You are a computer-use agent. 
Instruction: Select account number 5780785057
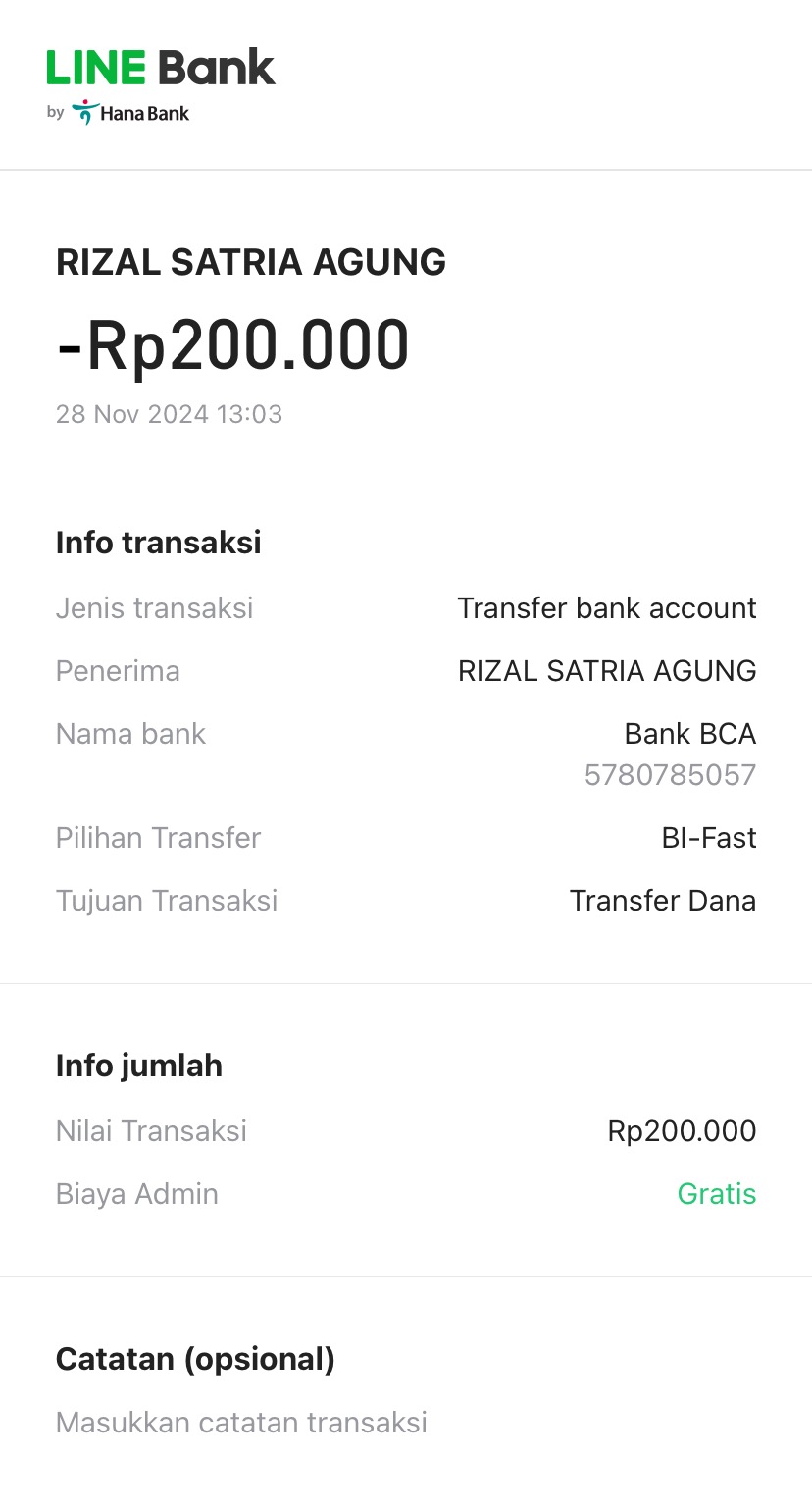[x=670, y=775]
